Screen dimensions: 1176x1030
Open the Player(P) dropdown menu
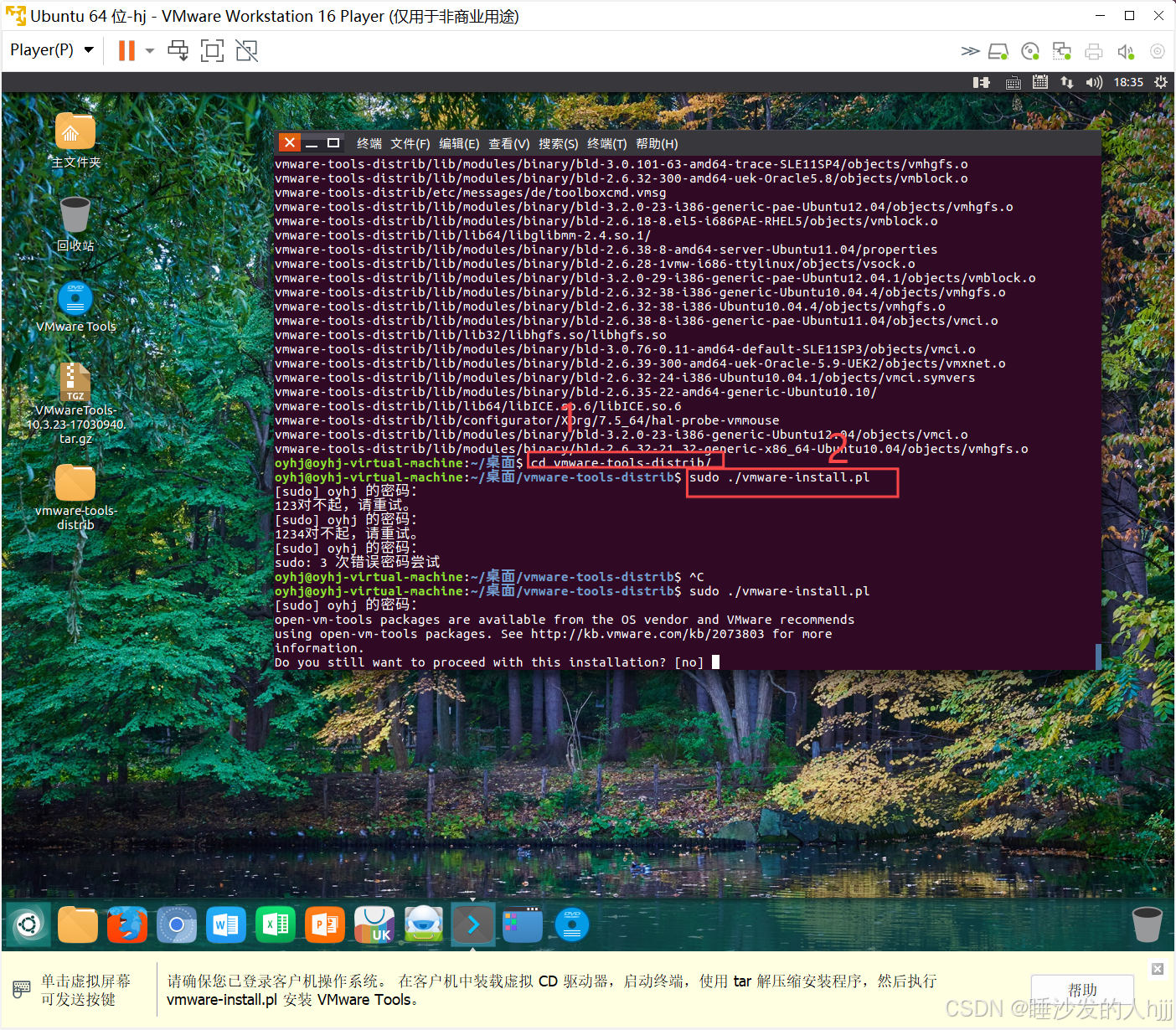pos(51,50)
